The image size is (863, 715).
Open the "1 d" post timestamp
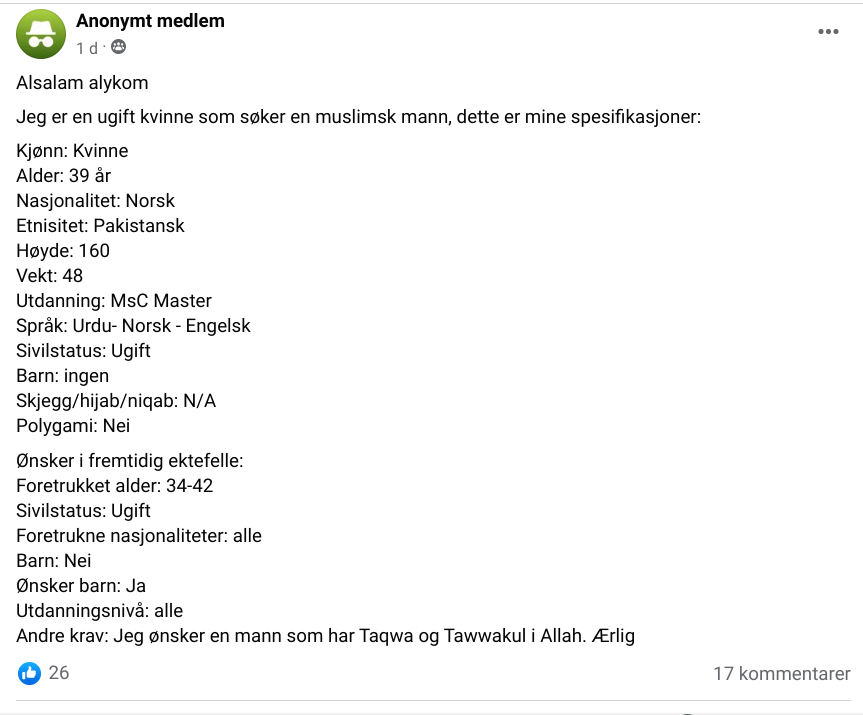pyautogui.click(x=87, y=48)
